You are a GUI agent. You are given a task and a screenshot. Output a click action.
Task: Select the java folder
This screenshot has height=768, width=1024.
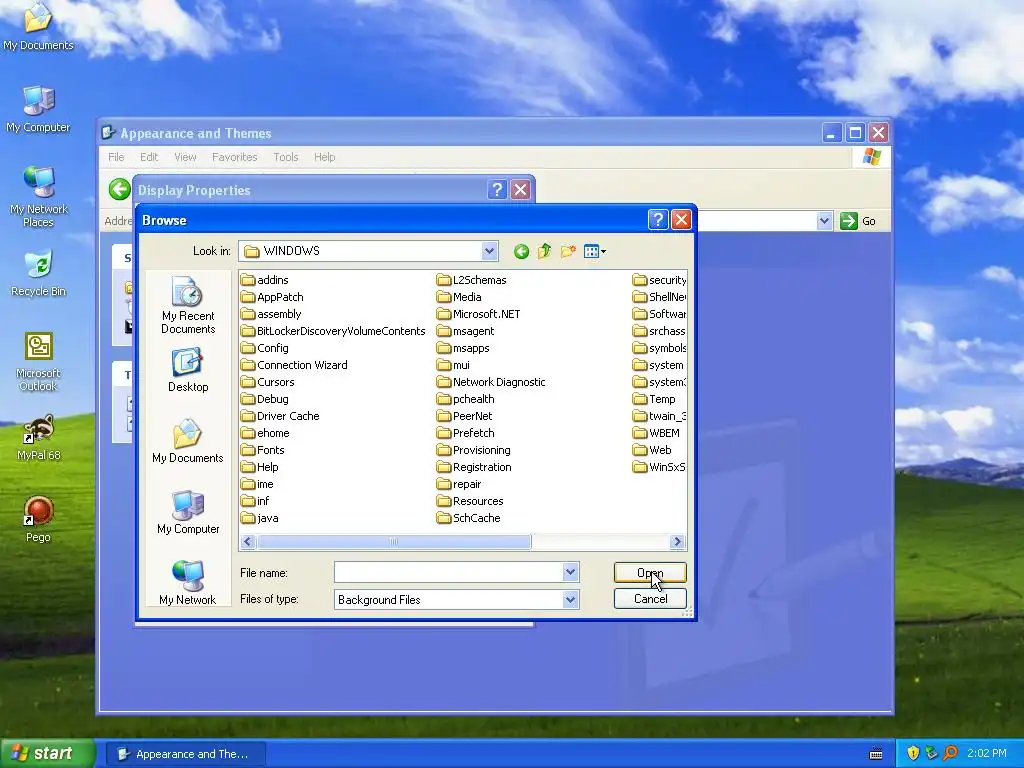(x=260, y=517)
